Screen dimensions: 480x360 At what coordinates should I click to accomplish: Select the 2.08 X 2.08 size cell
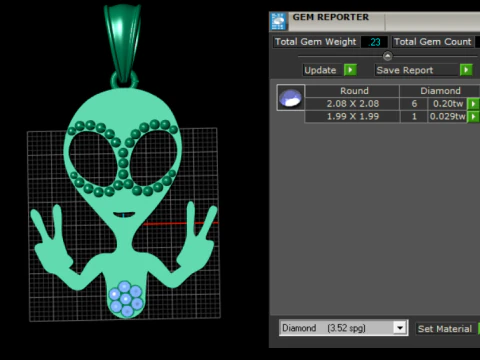point(353,104)
